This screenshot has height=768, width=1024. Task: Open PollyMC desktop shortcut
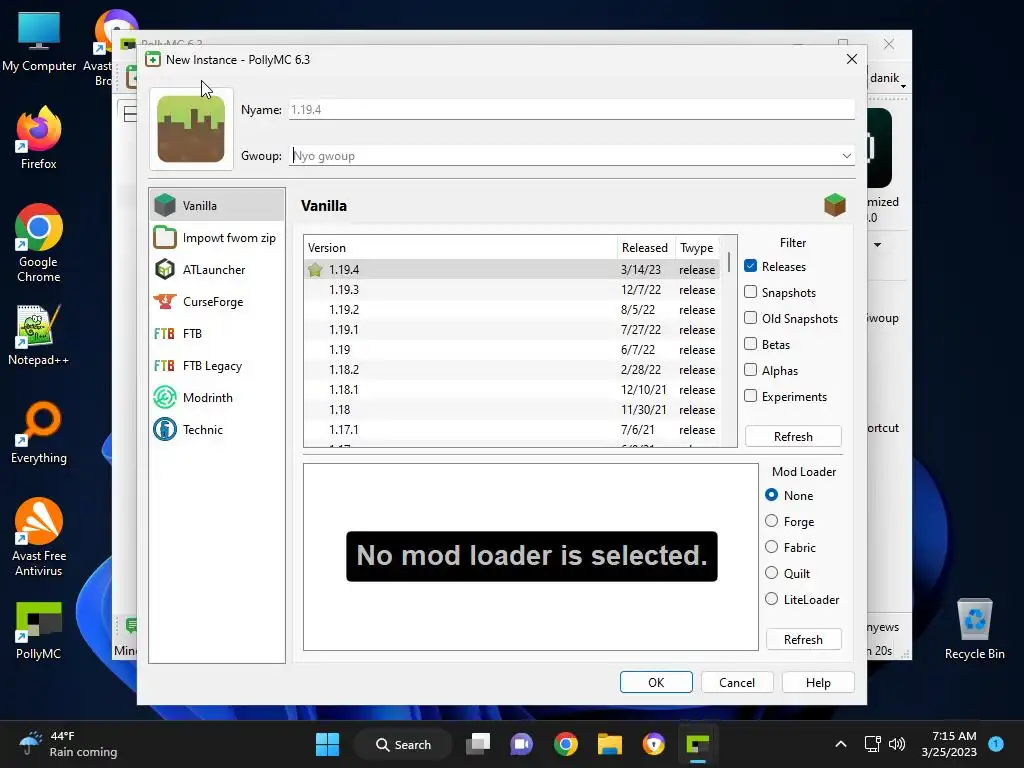(x=39, y=630)
